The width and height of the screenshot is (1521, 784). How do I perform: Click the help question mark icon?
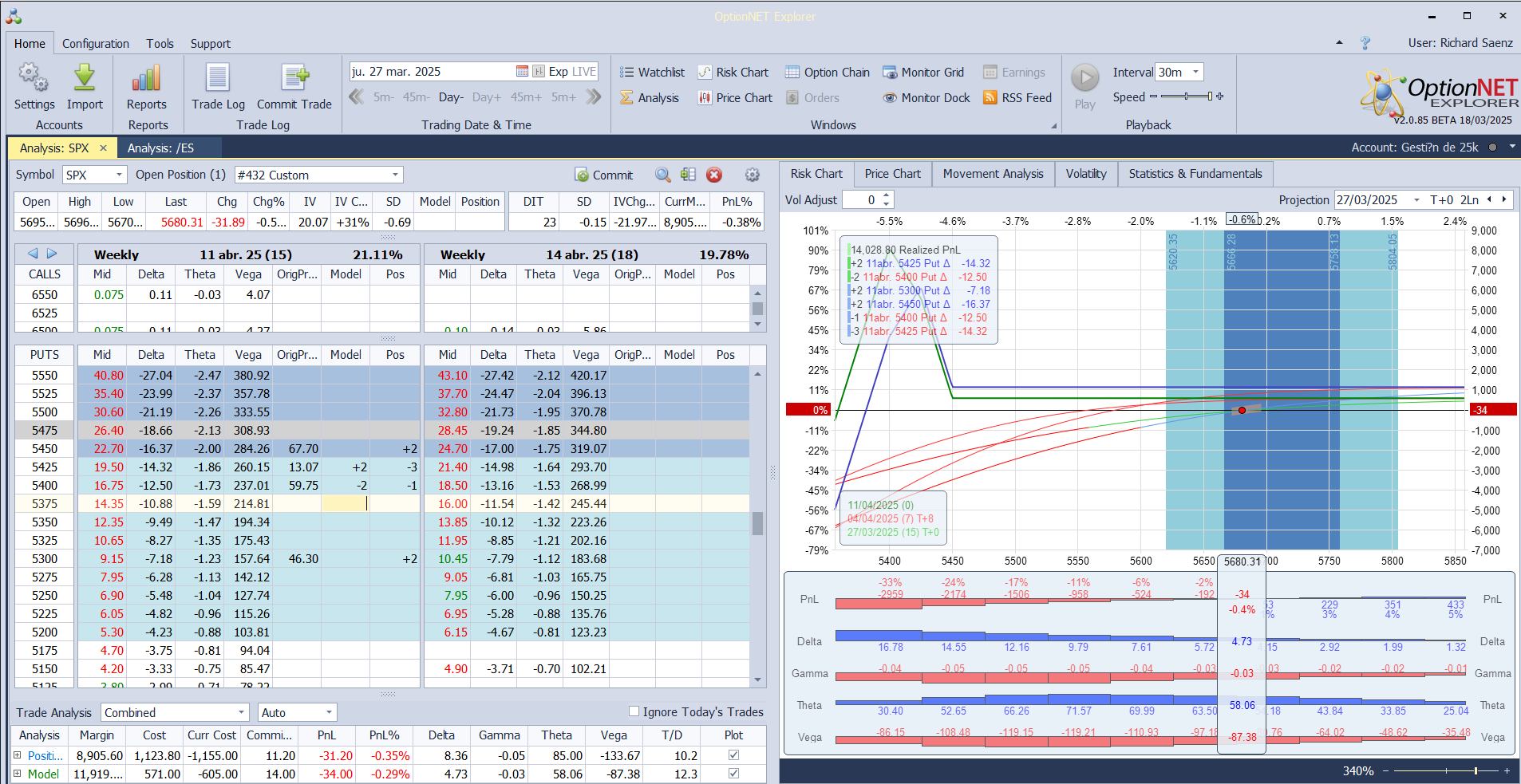pos(1365,43)
